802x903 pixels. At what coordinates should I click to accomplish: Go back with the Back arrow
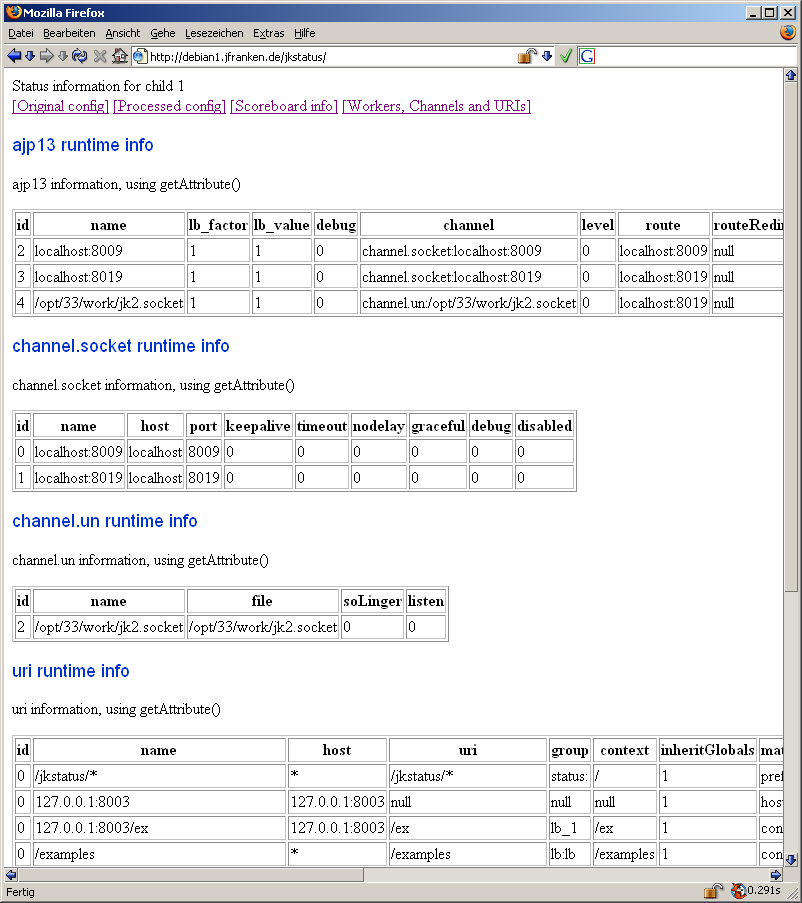point(14,56)
